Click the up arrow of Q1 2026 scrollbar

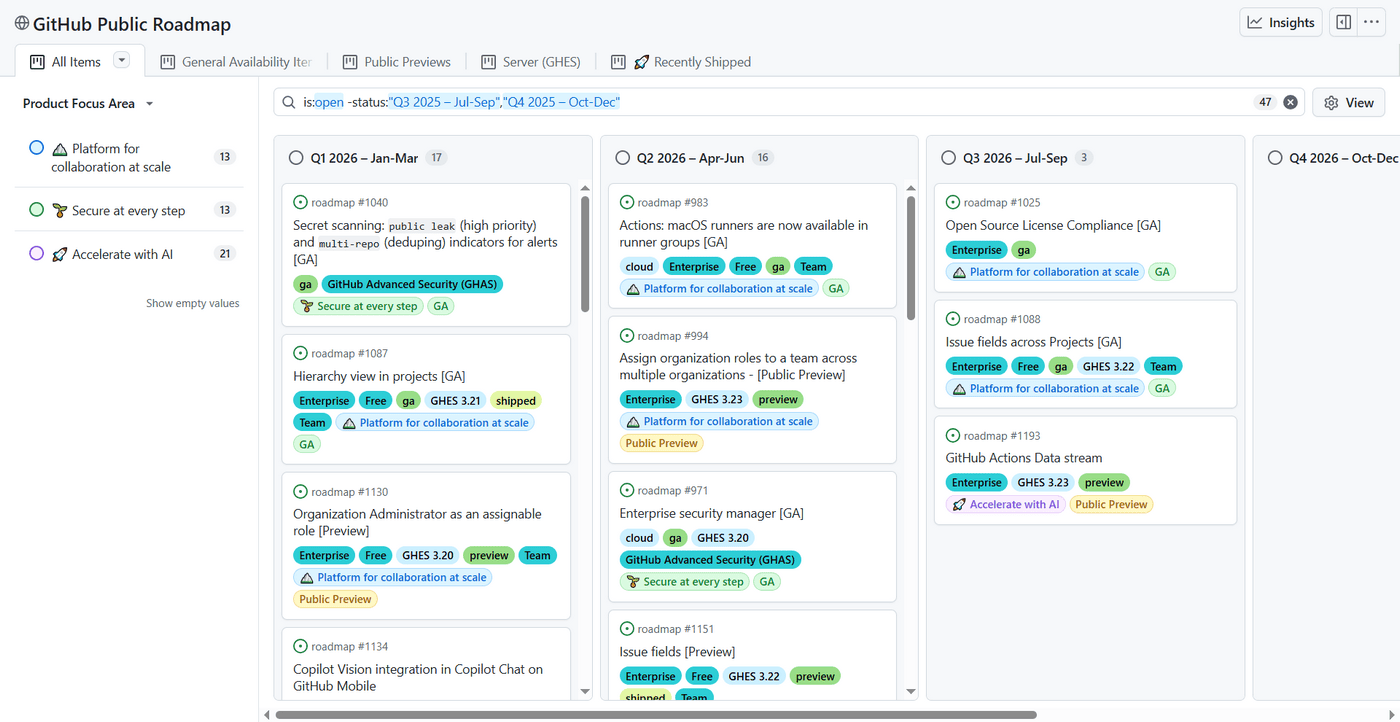click(585, 188)
